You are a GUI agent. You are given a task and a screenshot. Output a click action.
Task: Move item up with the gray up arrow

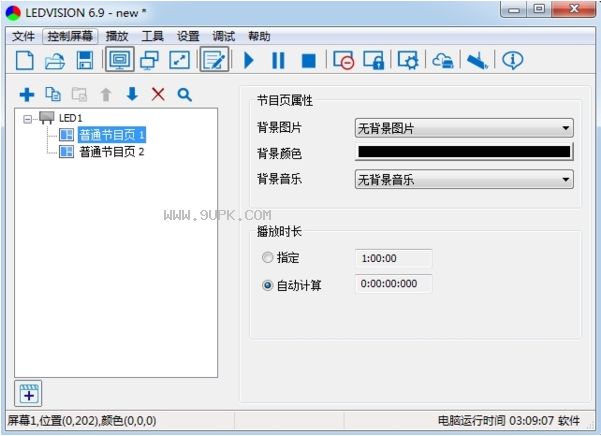tap(106, 94)
